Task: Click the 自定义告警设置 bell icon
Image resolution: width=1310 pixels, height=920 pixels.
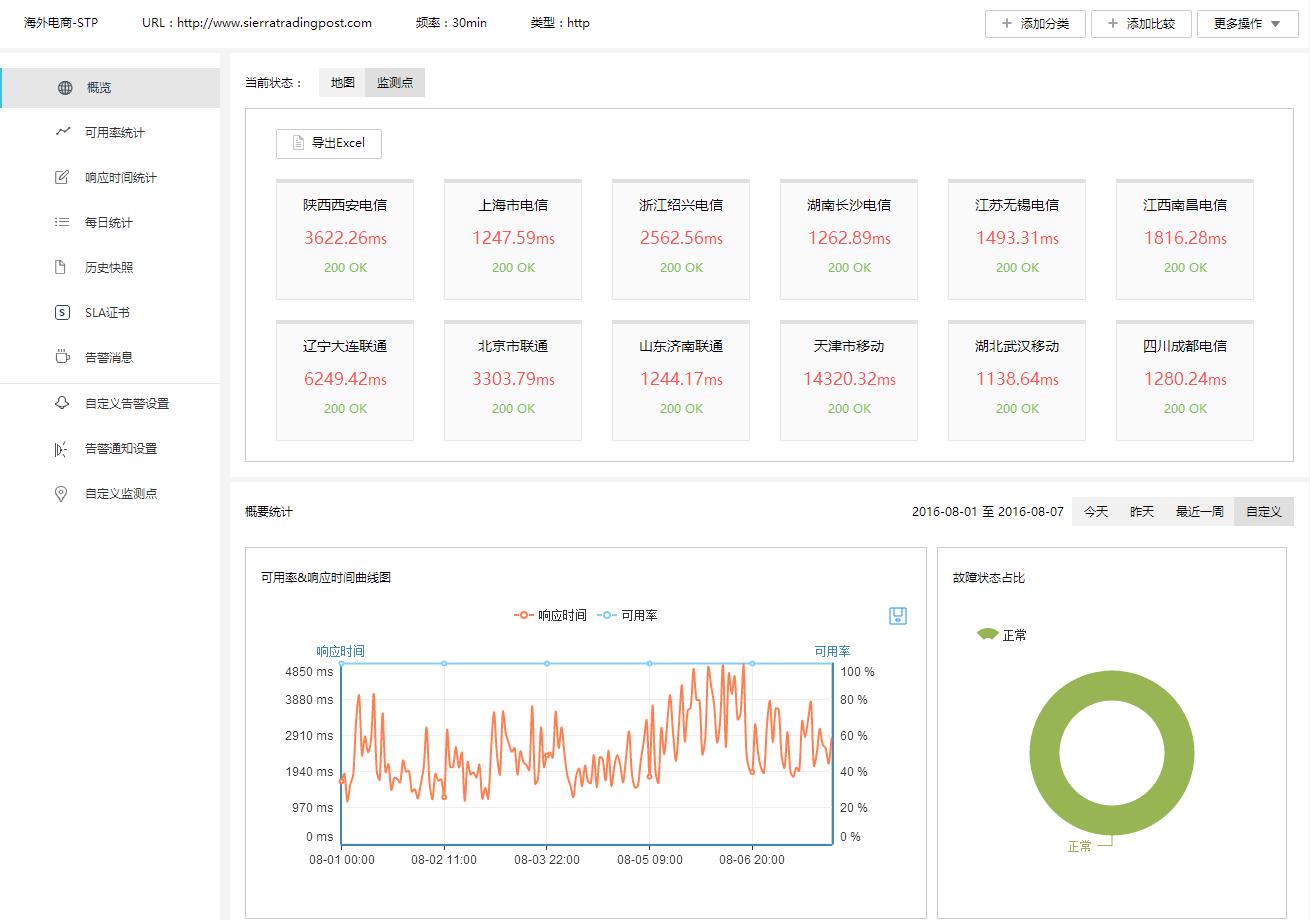Action: click(x=62, y=403)
